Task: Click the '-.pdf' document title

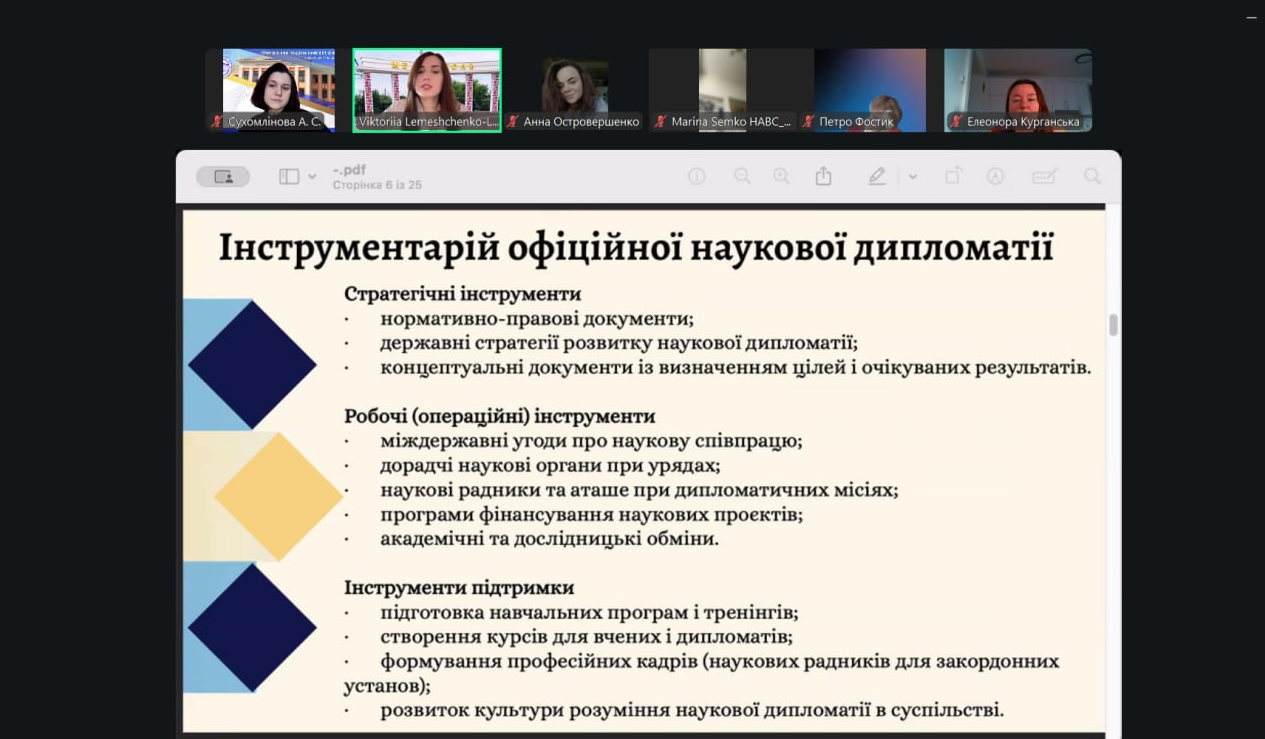Action: 349,170
